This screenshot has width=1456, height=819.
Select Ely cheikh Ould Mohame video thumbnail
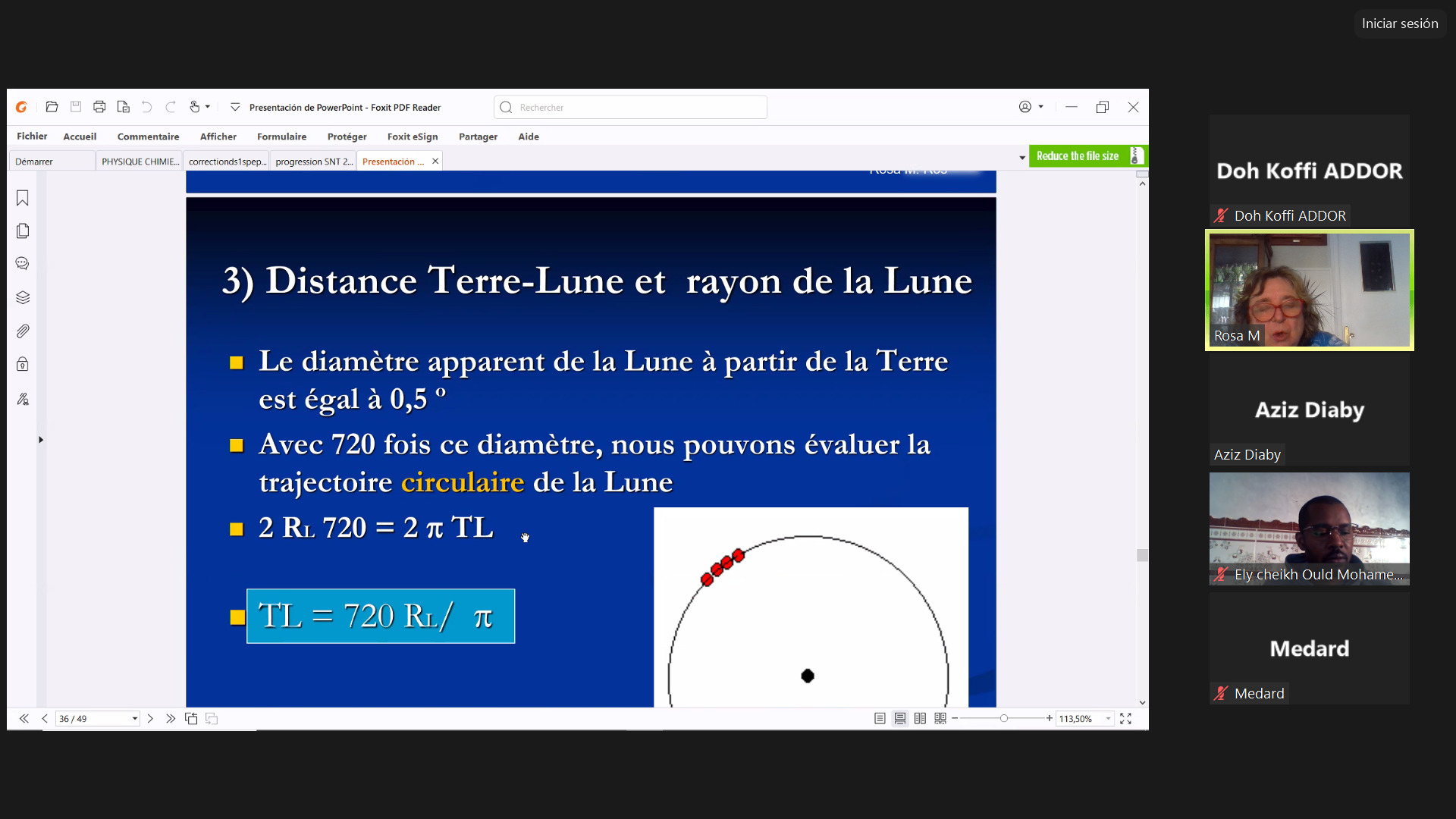[x=1310, y=529]
